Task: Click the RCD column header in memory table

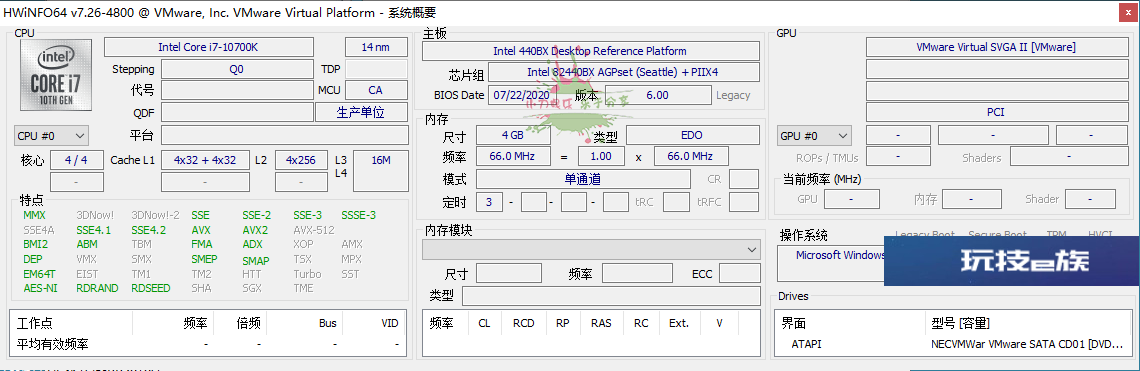Action: [x=523, y=324]
